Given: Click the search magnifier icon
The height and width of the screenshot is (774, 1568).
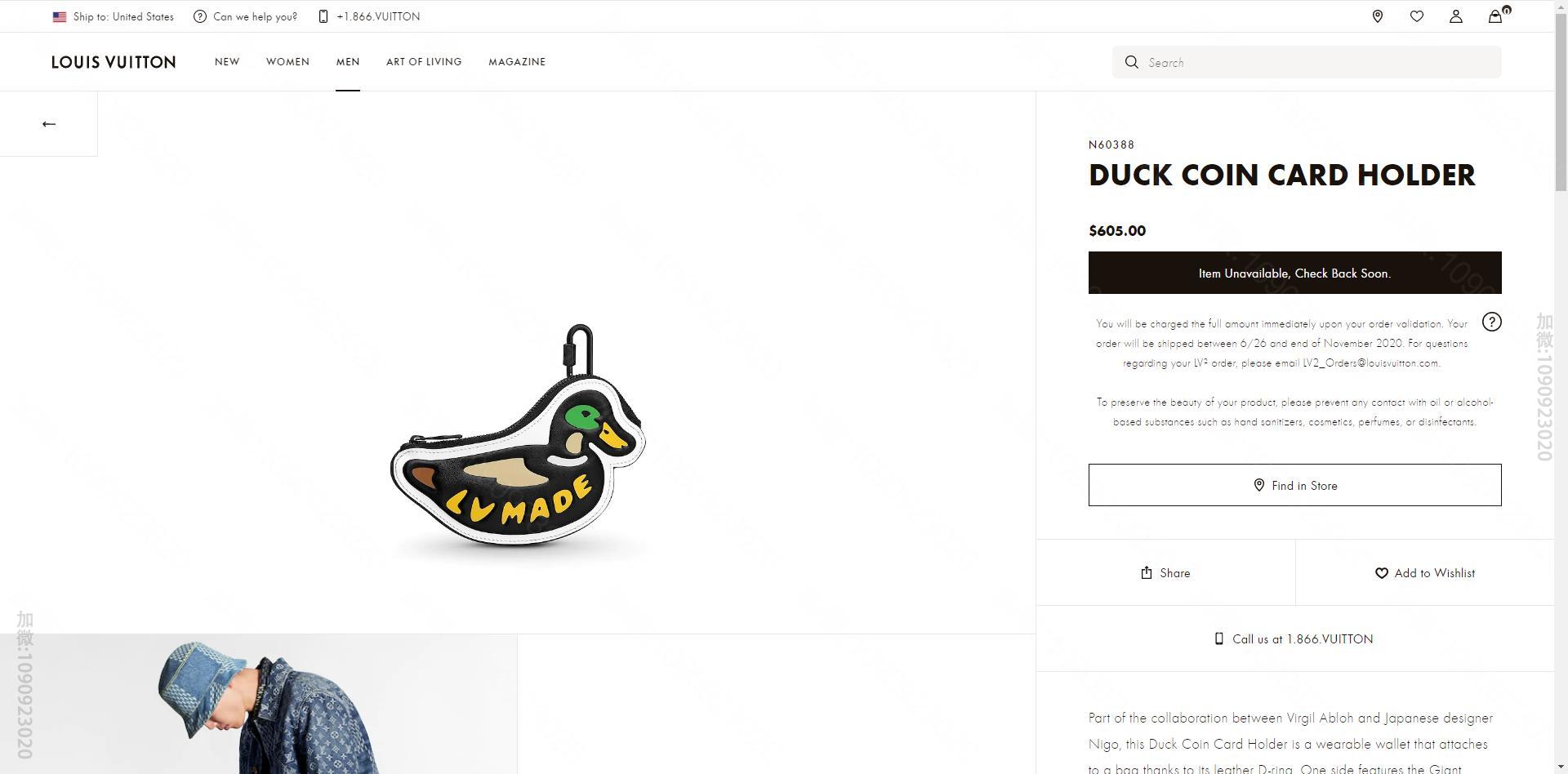Looking at the screenshot, I should click(x=1132, y=62).
